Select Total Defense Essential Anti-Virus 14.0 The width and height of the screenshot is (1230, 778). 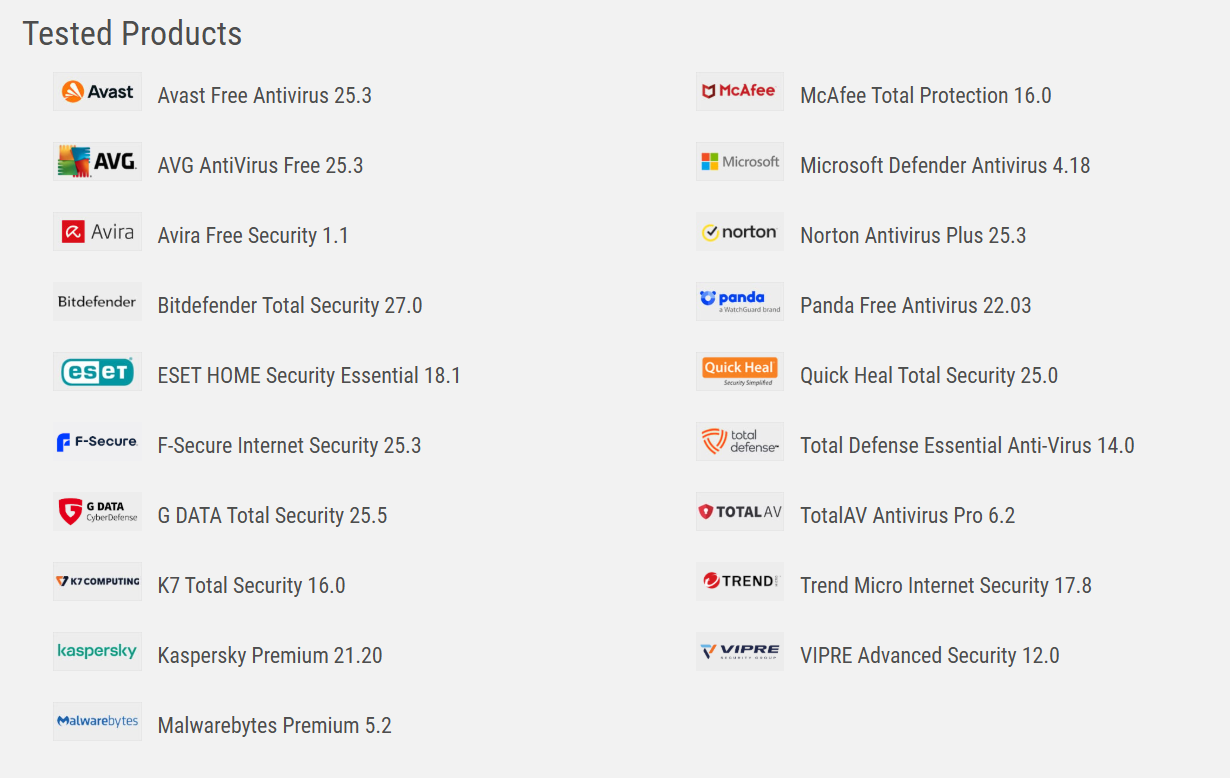[967, 446]
